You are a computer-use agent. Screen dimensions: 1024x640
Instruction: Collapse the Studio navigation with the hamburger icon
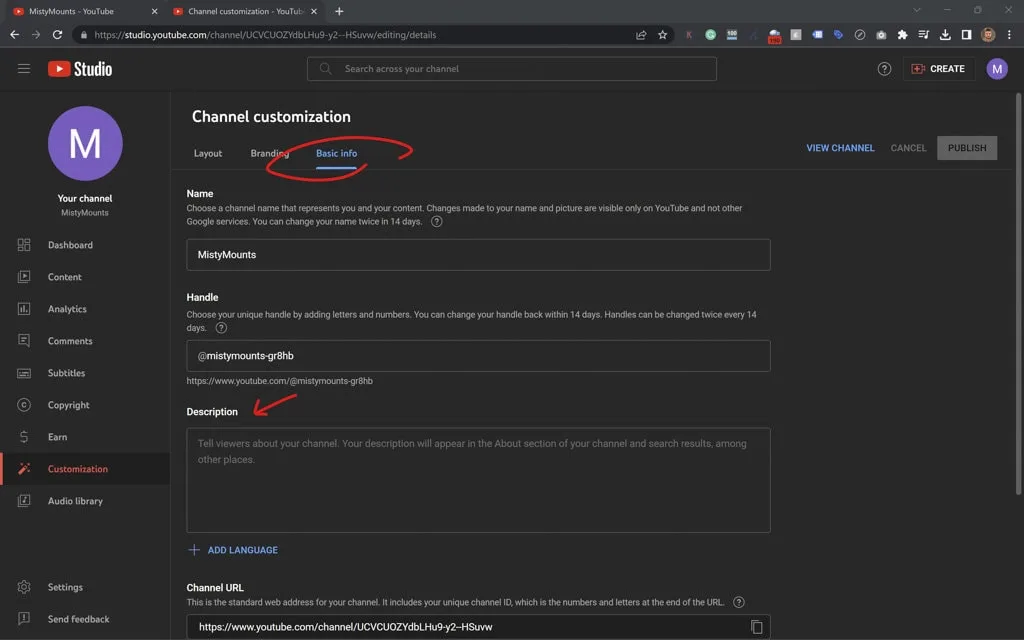tap(24, 69)
